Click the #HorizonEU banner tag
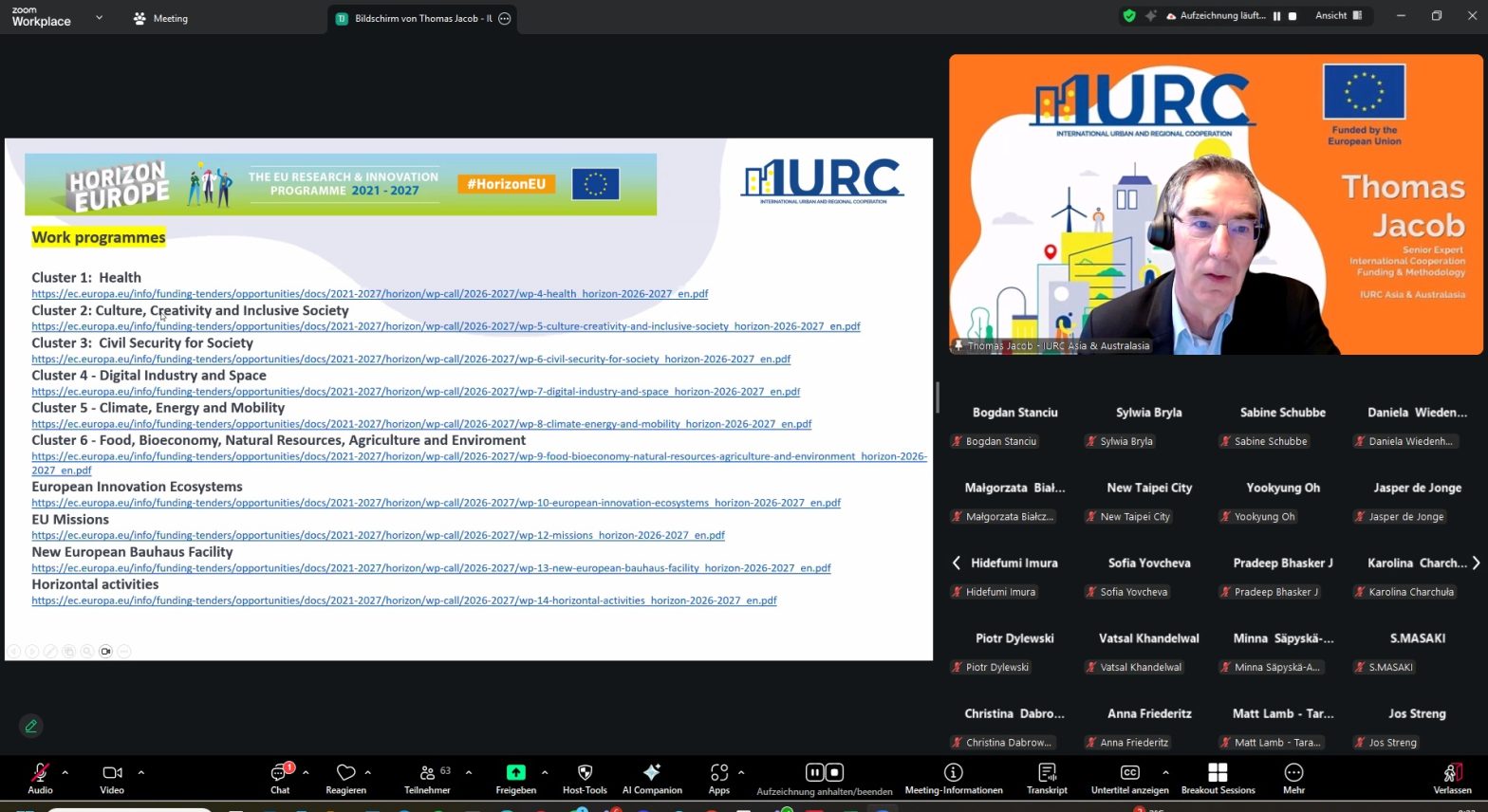Viewport: 1488px width, 812px height. pos(507,184)
